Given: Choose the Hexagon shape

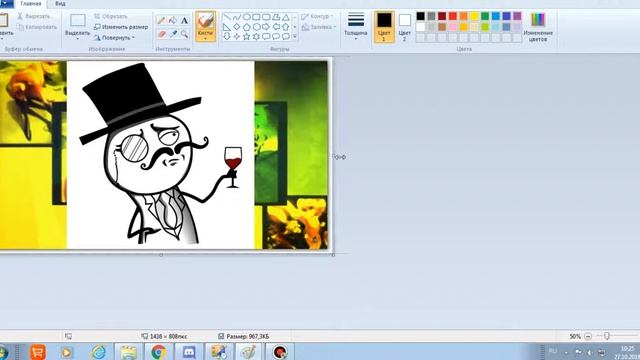Looking at the screenshot, I should [x=256, y=27].
